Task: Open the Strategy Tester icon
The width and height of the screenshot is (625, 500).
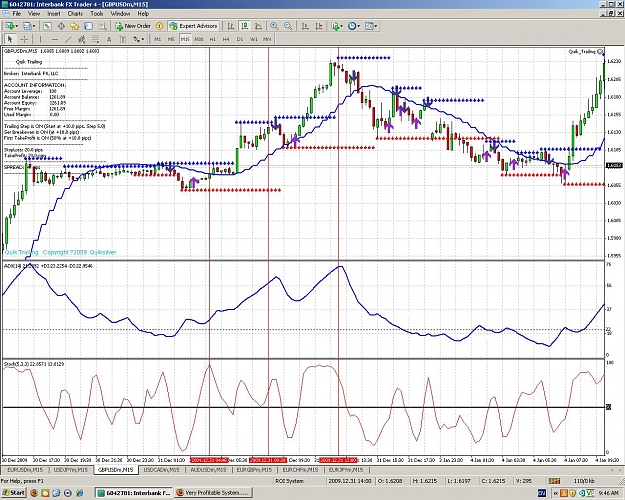Action: click(x=102, y=26)
